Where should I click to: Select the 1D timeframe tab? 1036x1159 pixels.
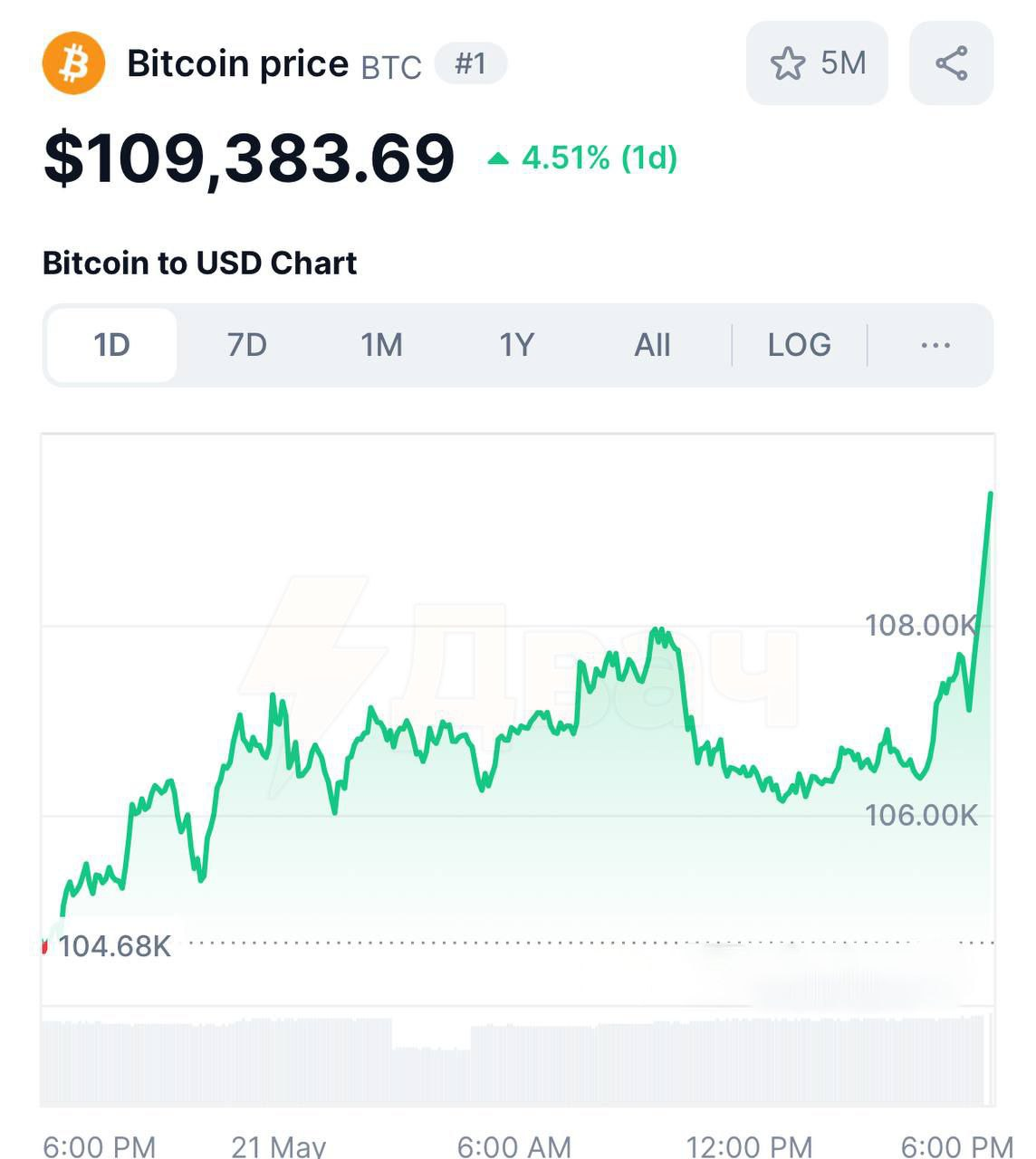tap(111, 345)
